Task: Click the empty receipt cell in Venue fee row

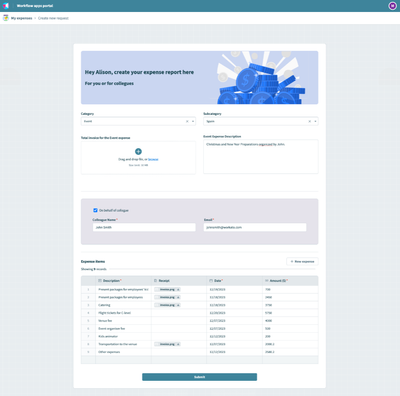Action: 179,321
